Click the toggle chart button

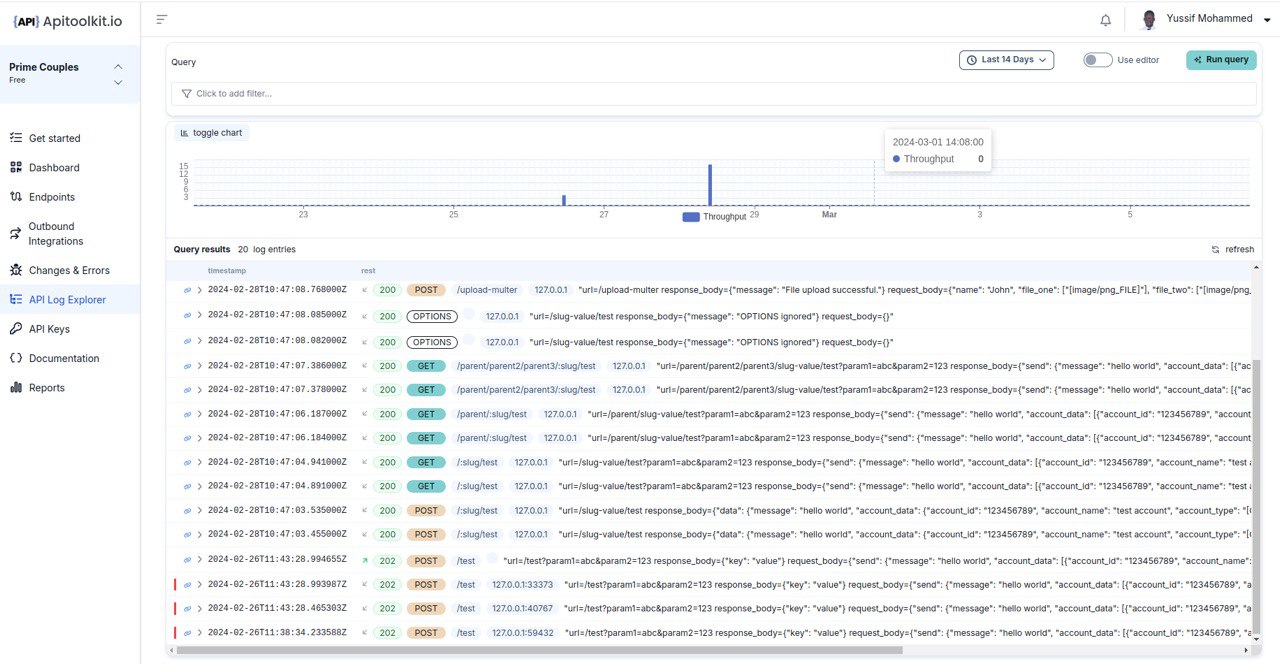[x=210, y=132]
